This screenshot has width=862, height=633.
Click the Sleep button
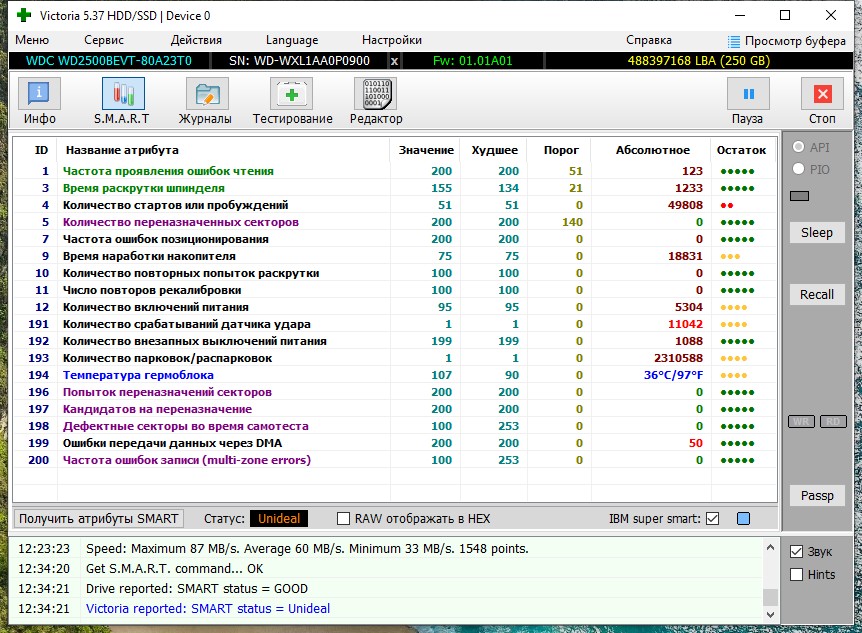coord(817,233)
